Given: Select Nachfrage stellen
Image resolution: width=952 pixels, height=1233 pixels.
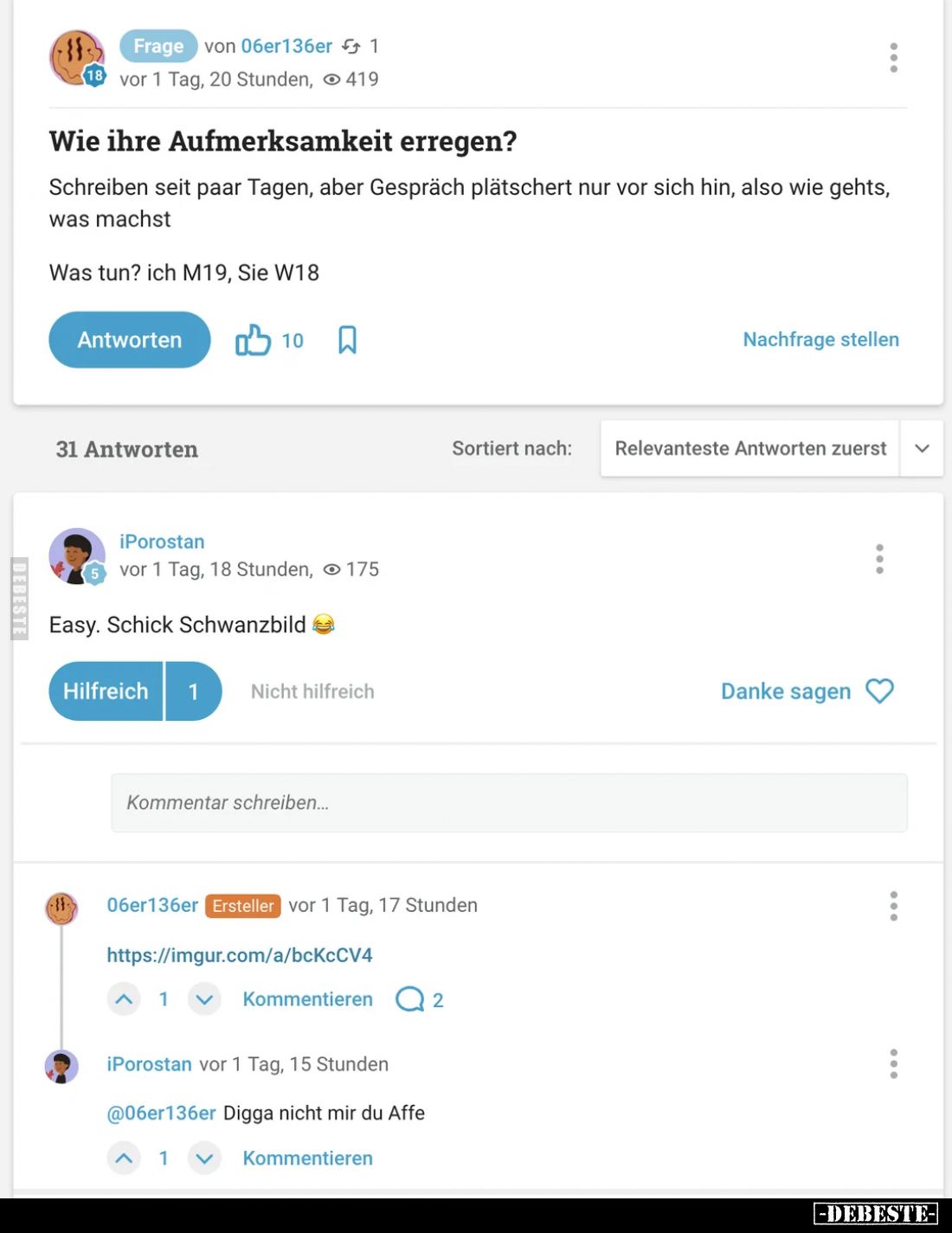Looking at the screenshot, I should (x=820, y=339).
